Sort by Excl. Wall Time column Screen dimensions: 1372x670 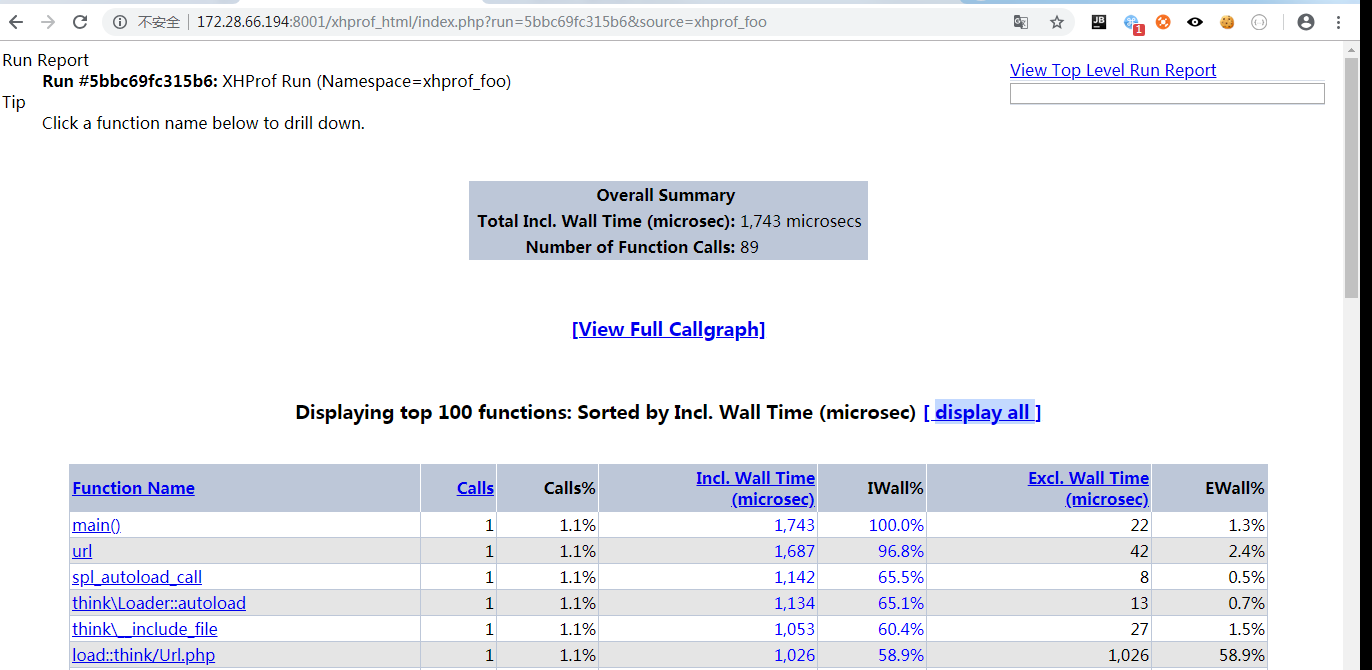point(1088,488)
